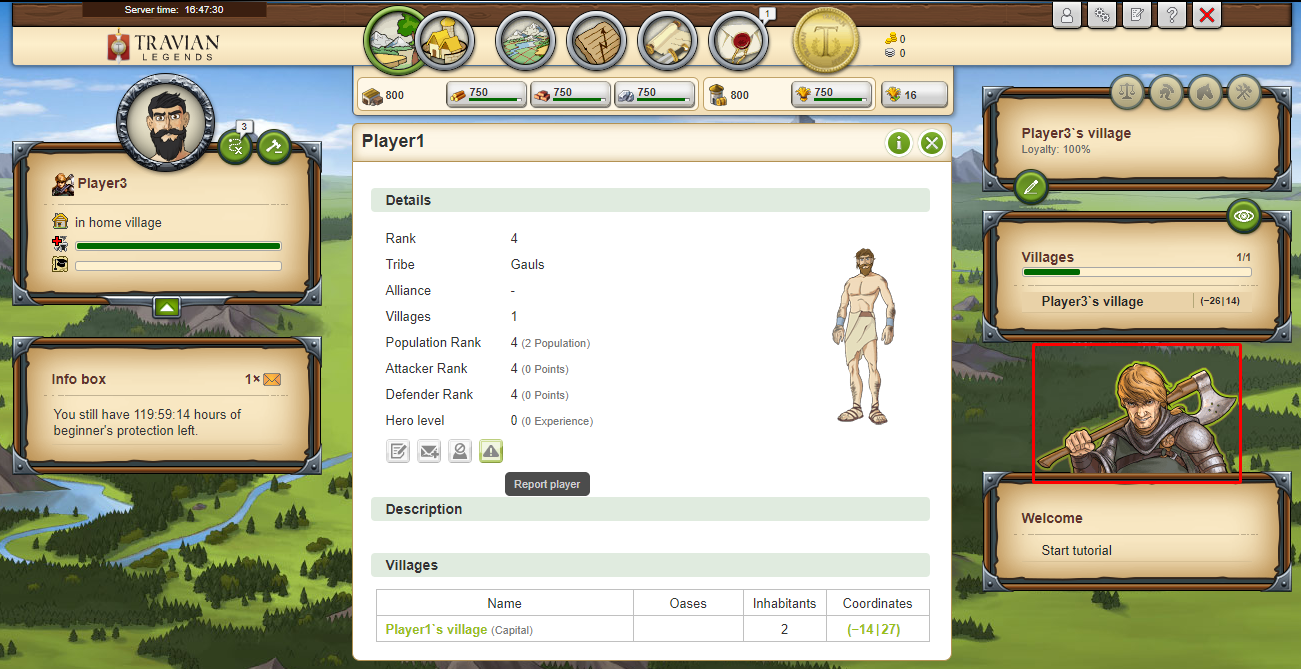Open the stable horse head icon
The image size is (1301, 669).
pos(1205,92)
